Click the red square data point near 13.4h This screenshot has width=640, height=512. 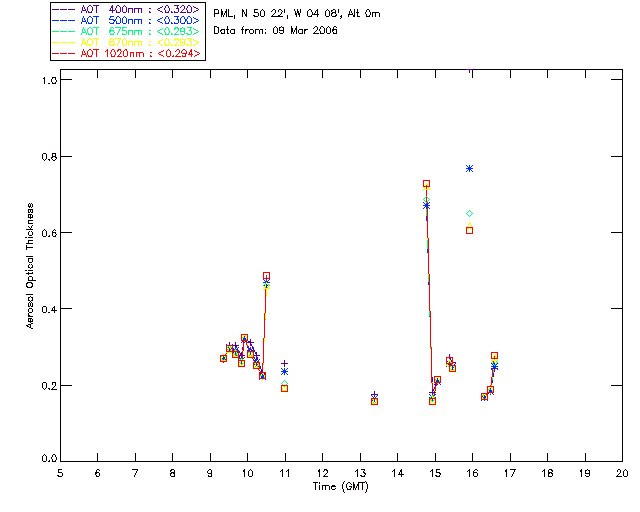(x=374, y=401)
